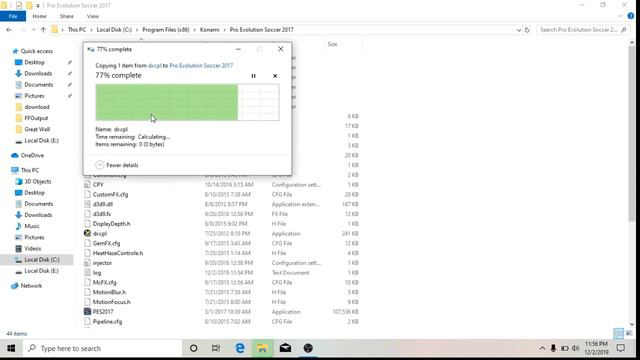The image size is (640, 360).
Task: Expand the ribbon with the chevron
Action: (x=621, y=16)
